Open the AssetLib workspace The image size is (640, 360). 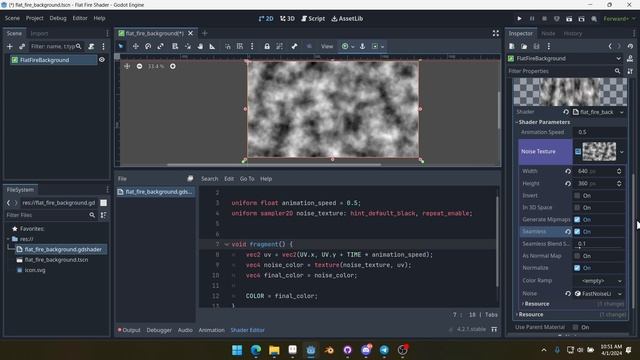point(347,18)
